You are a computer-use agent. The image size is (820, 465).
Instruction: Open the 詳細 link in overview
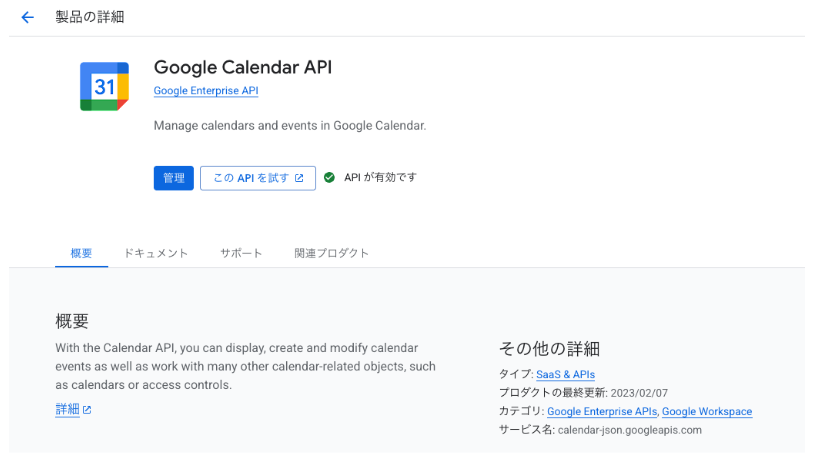[x=67, y=410]
